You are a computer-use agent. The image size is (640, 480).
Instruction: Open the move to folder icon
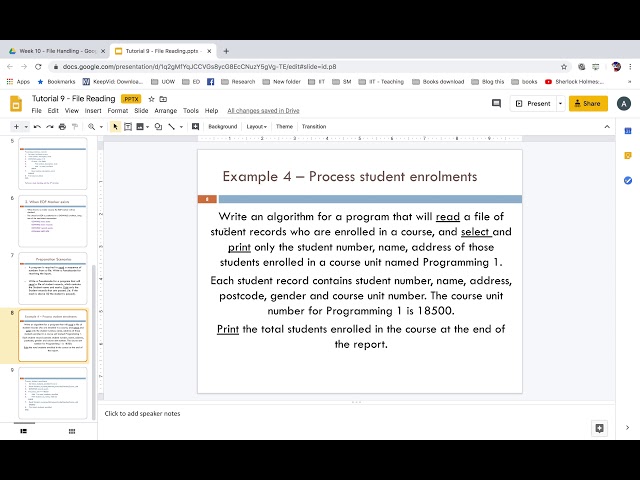click(163, 99)
